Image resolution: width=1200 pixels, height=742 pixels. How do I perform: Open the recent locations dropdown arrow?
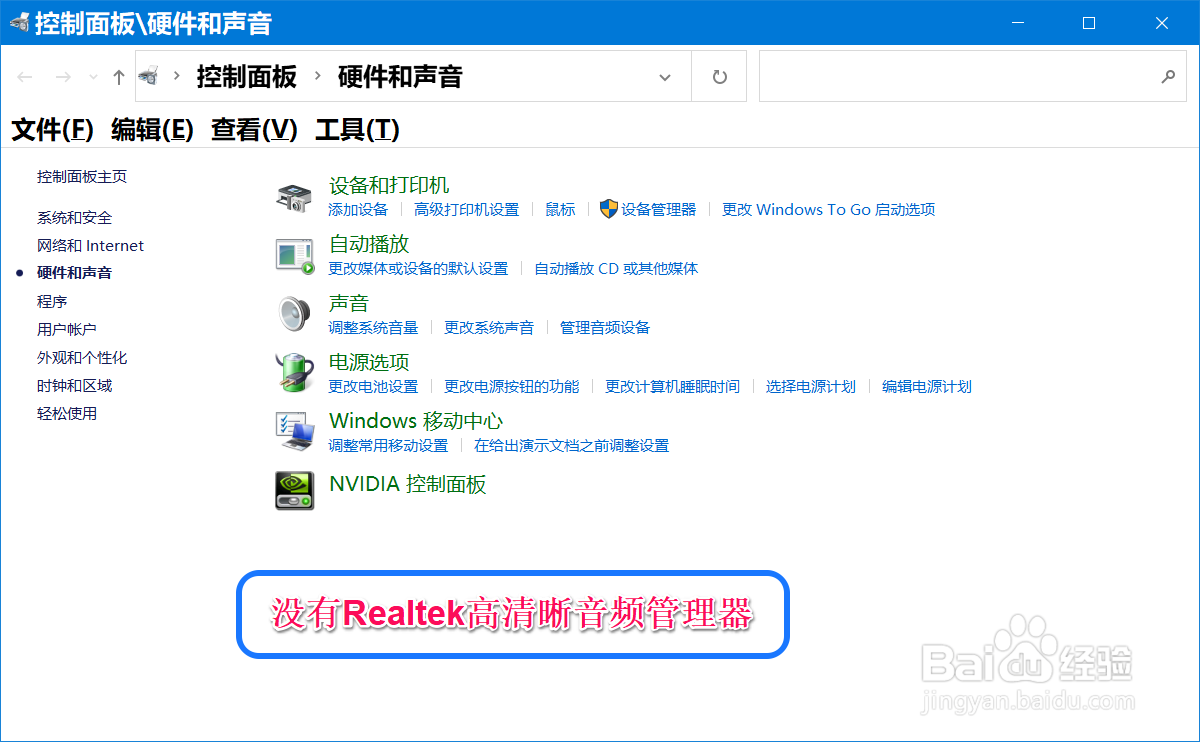[x=93, y=77]
